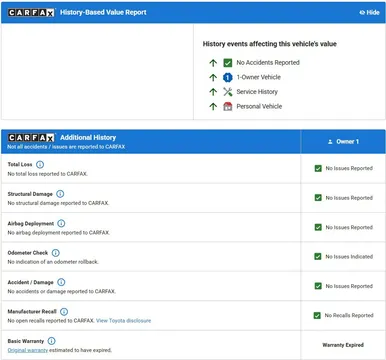
Task: Click 'No total loss reported to CARFAX' text
Action: point(48,174)
